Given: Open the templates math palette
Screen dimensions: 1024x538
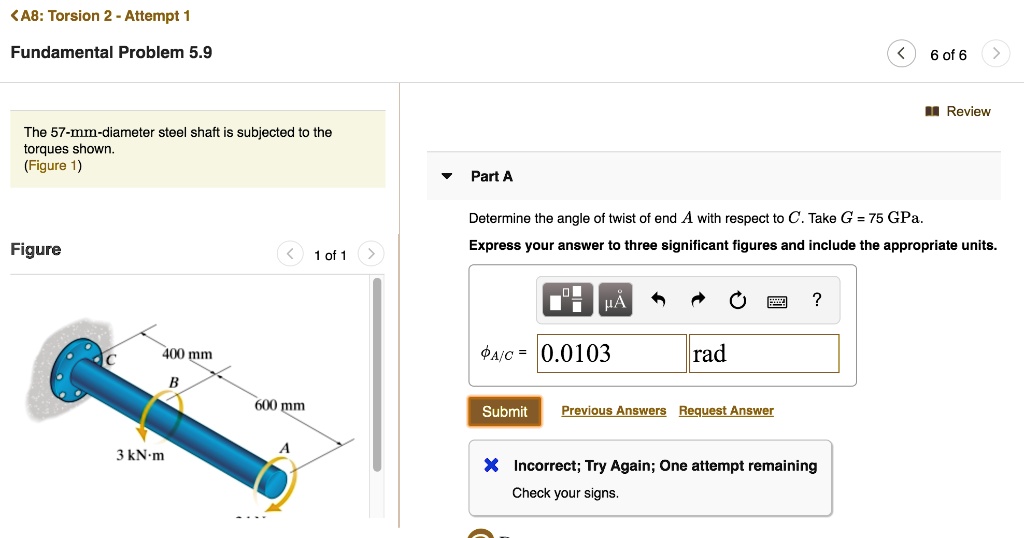Looking at the screenshot, I should point(567,300).
